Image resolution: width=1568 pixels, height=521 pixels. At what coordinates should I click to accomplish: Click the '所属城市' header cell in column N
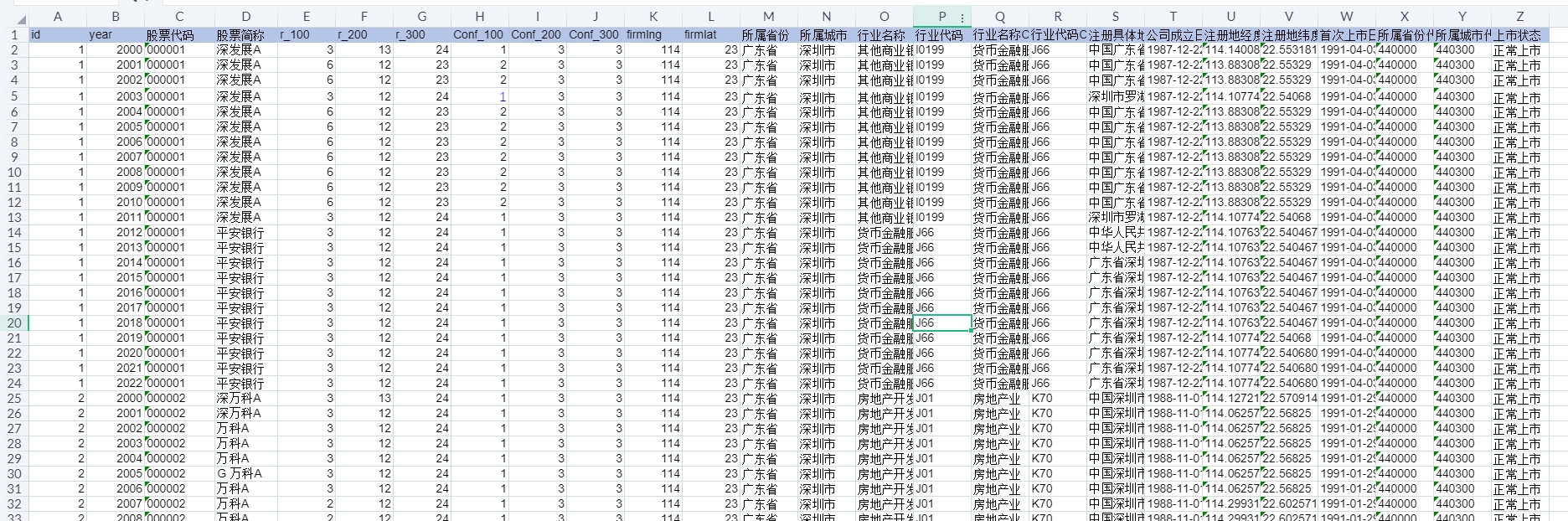tap(826, 35)
